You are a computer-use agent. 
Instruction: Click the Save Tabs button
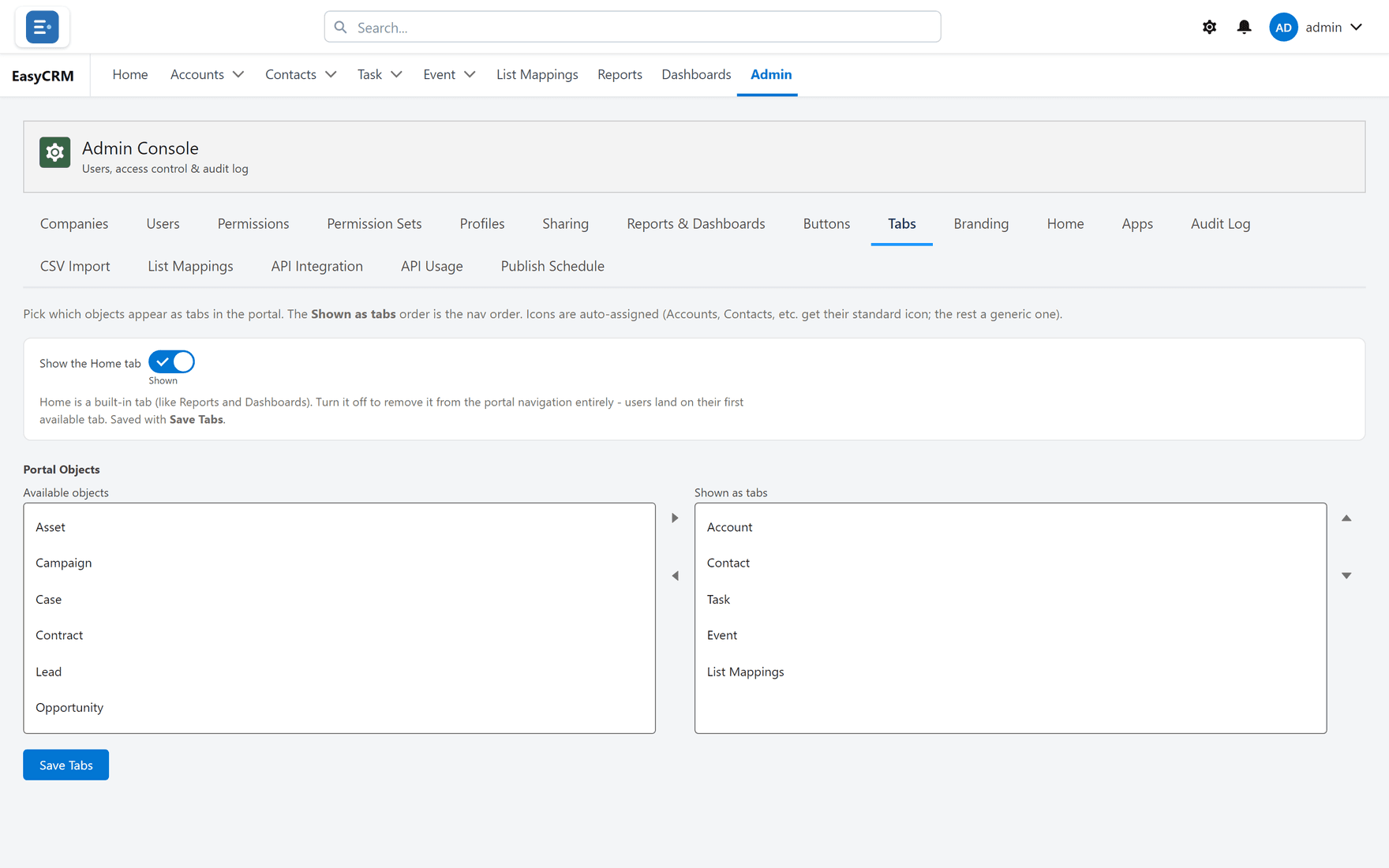(66, 765)
